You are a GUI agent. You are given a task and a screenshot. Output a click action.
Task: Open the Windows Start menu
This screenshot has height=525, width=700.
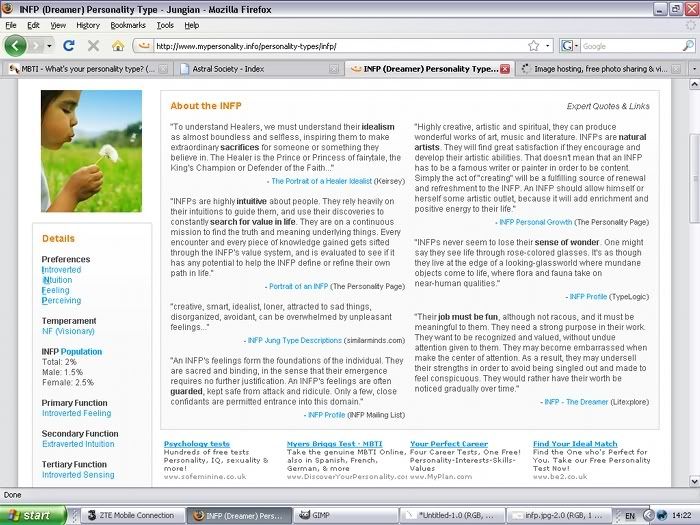pos(33,515)
